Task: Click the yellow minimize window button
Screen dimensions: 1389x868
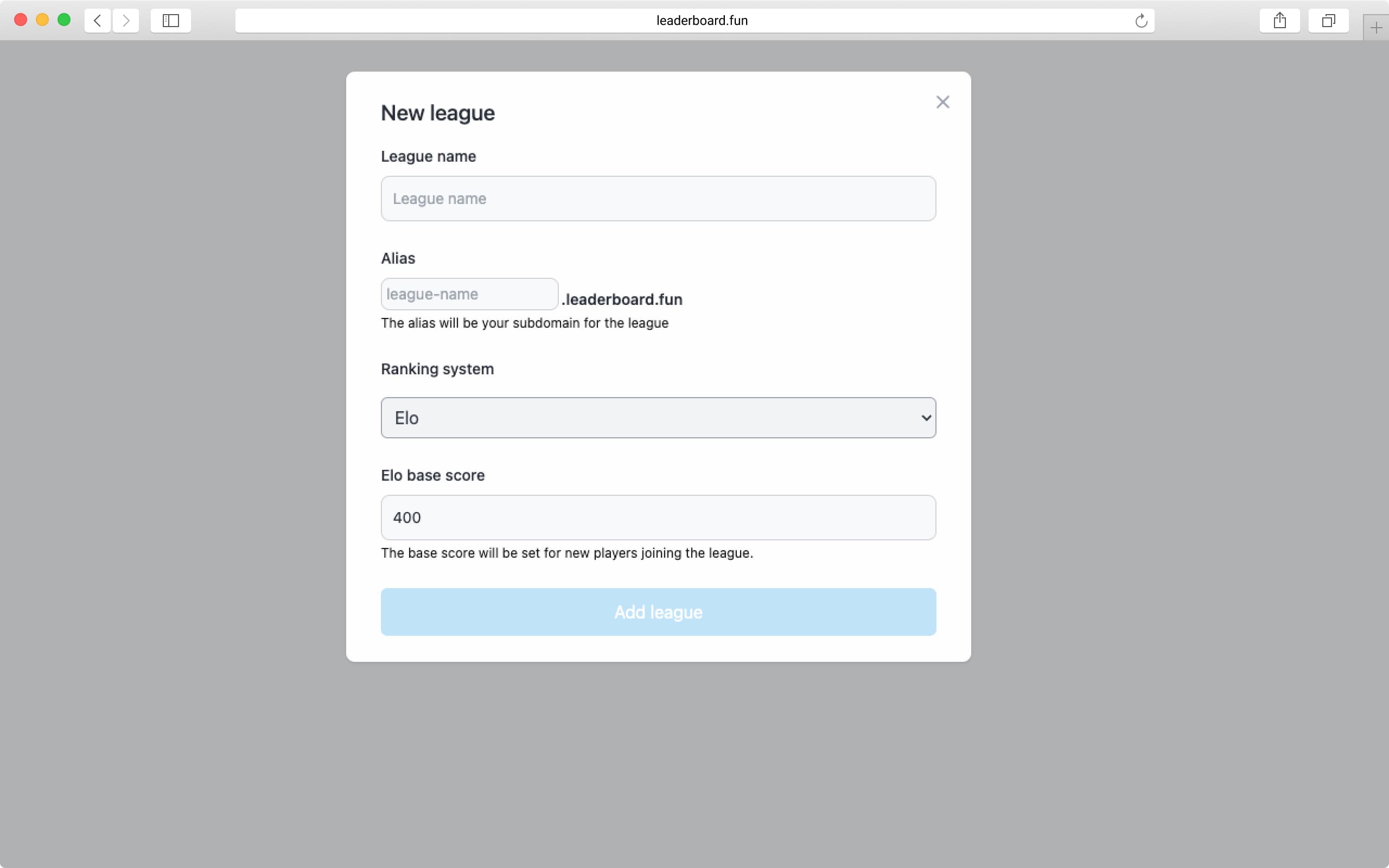Action: click(x=42, y=20)
